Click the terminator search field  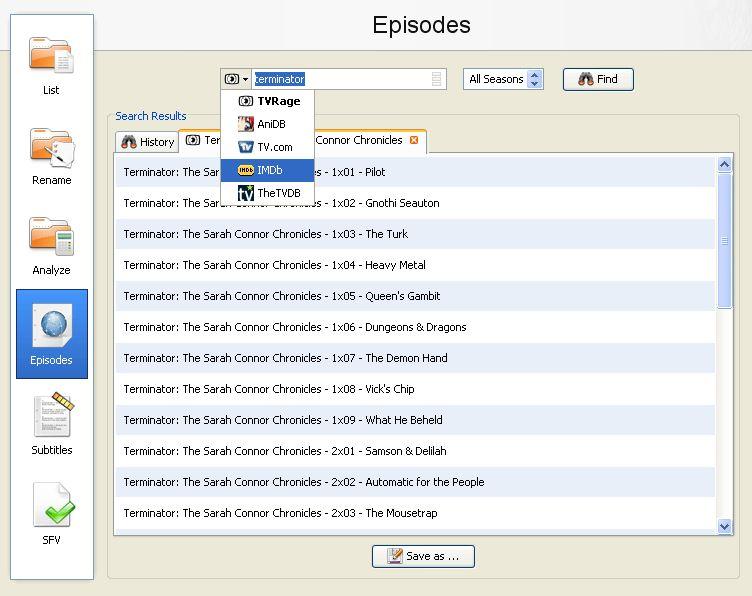341,79
